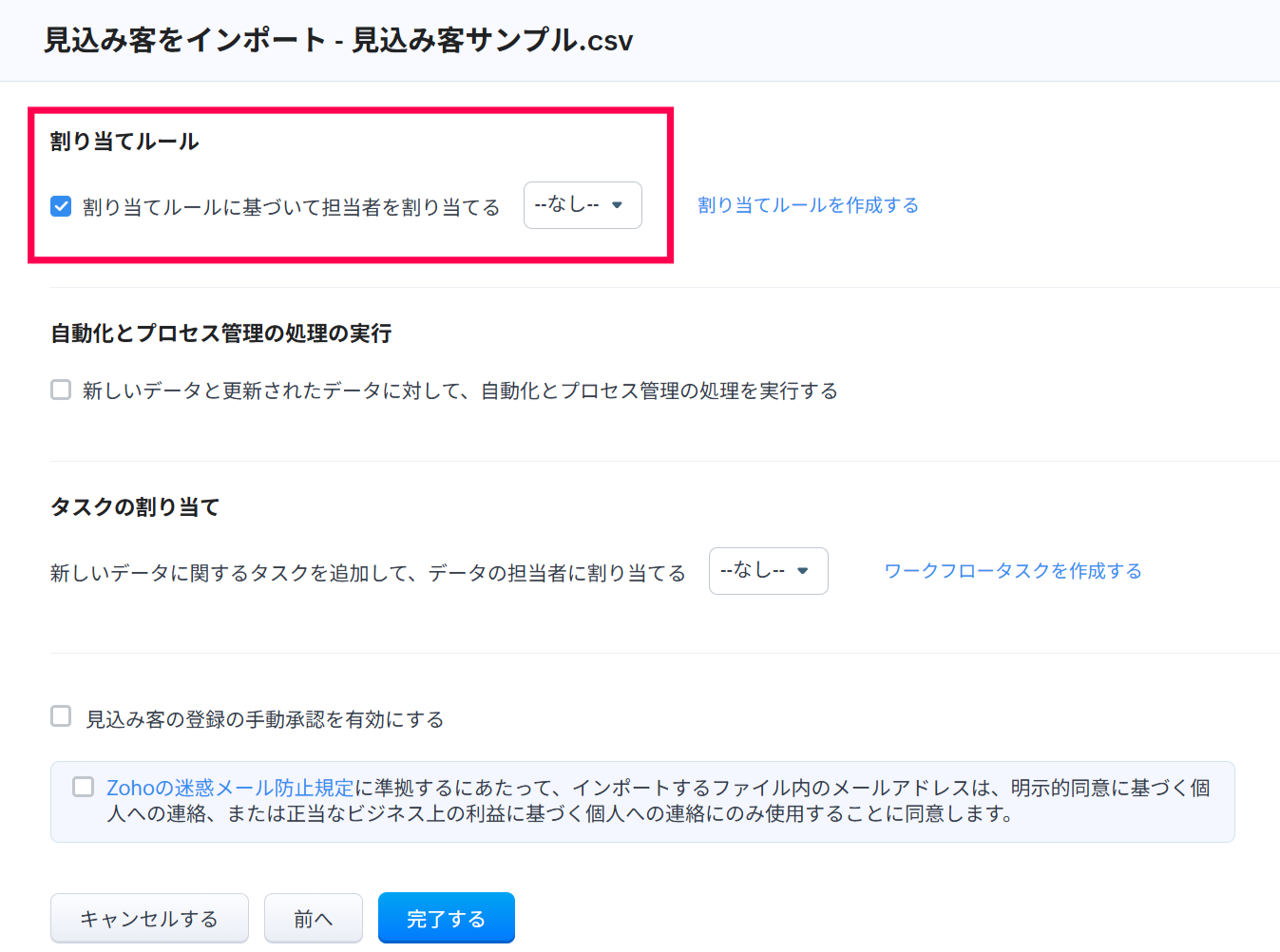This screenshot has height=952, width=1280.
Task: Click the 割り当てルールに基づいて担当者を割り当てる label text
Action: coord(291,207)
